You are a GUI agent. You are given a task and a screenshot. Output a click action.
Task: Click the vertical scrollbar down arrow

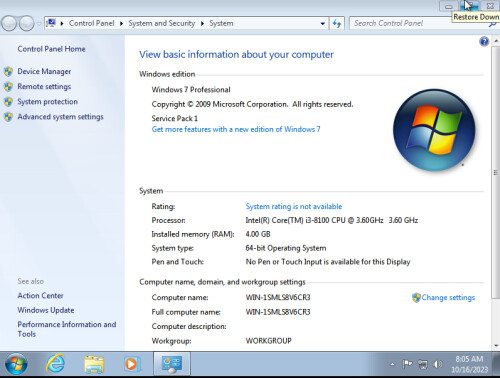[496, 346]
